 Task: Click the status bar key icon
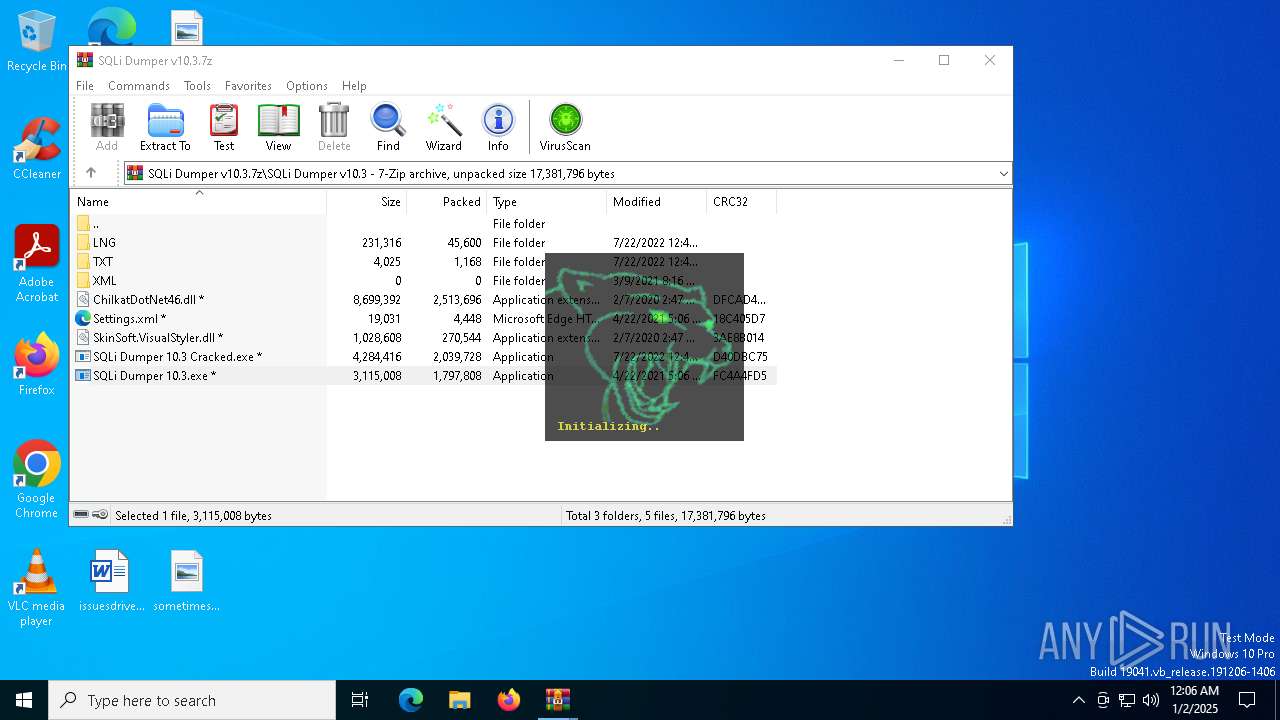click(x=100, y=515)
